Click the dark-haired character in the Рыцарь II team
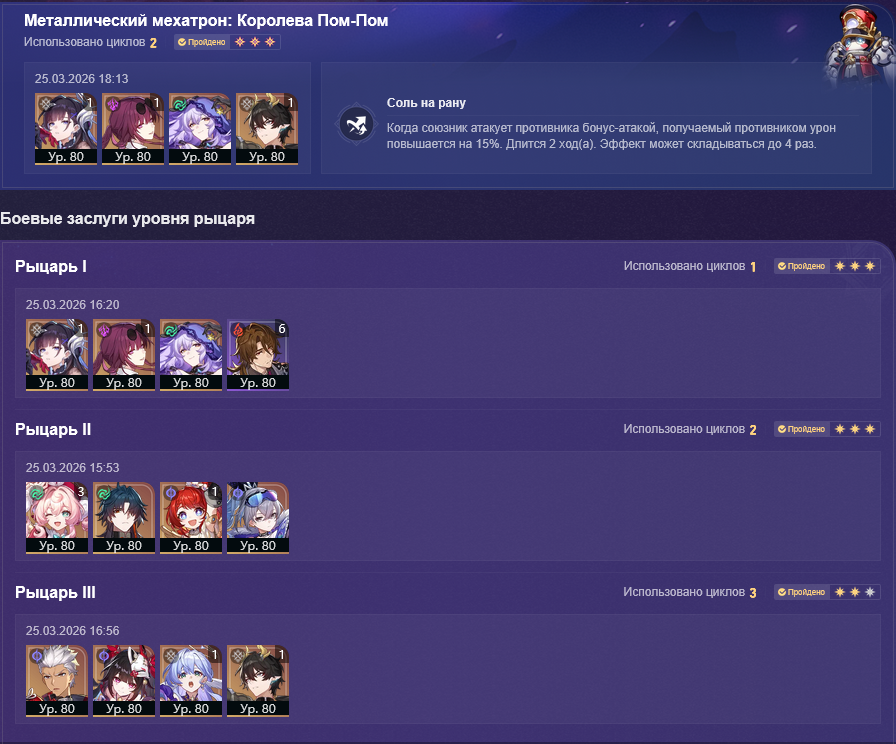Screen dimensions: 896x744 (x=124, y=518)
